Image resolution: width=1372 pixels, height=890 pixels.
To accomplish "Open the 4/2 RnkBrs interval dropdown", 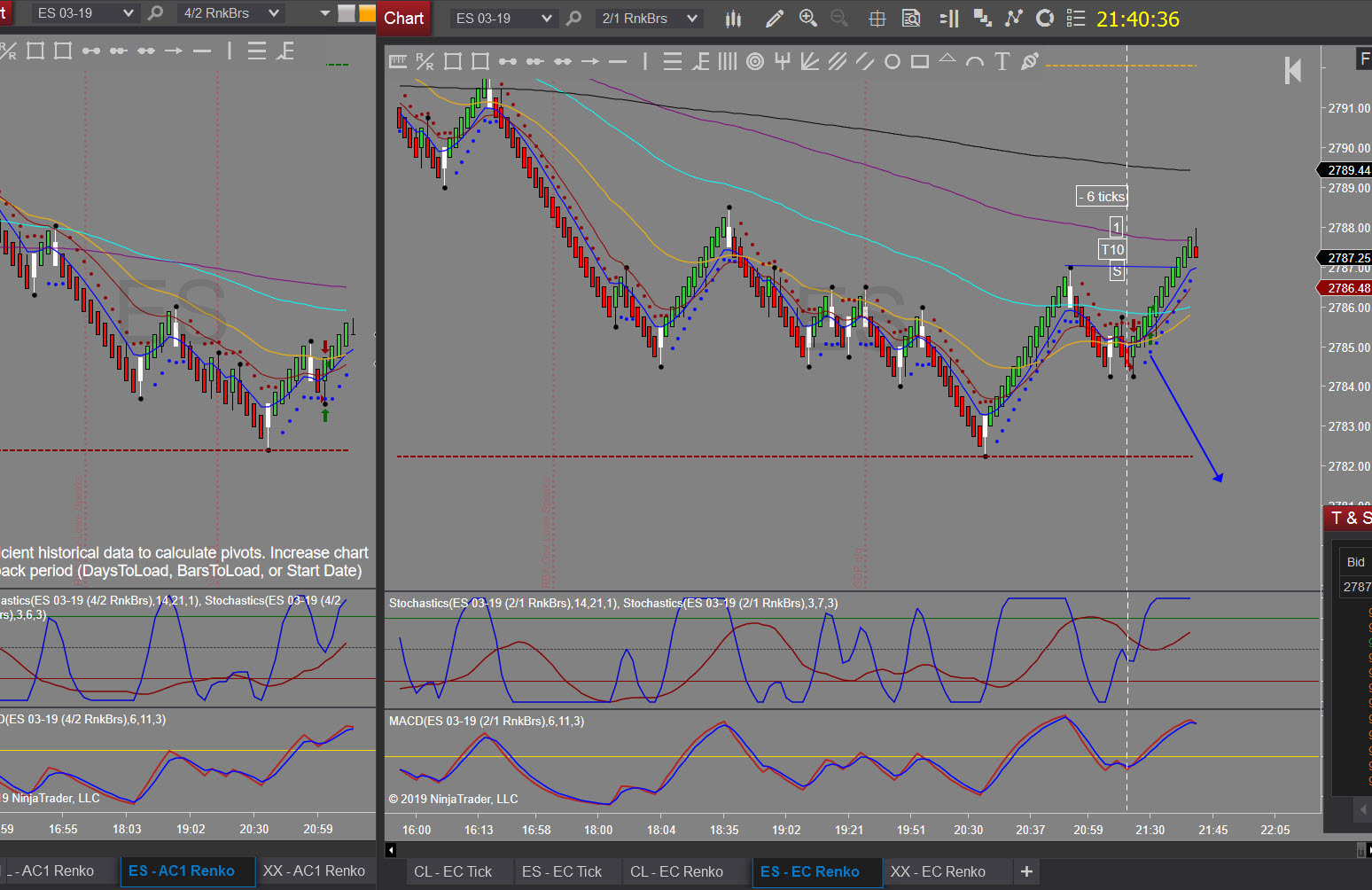I will 231,13.
